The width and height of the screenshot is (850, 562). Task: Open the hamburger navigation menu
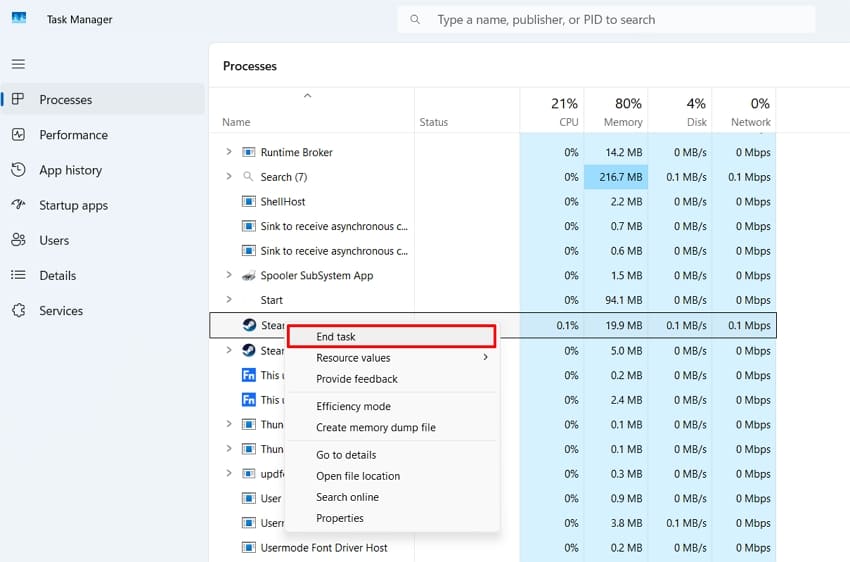click(18, 64)
